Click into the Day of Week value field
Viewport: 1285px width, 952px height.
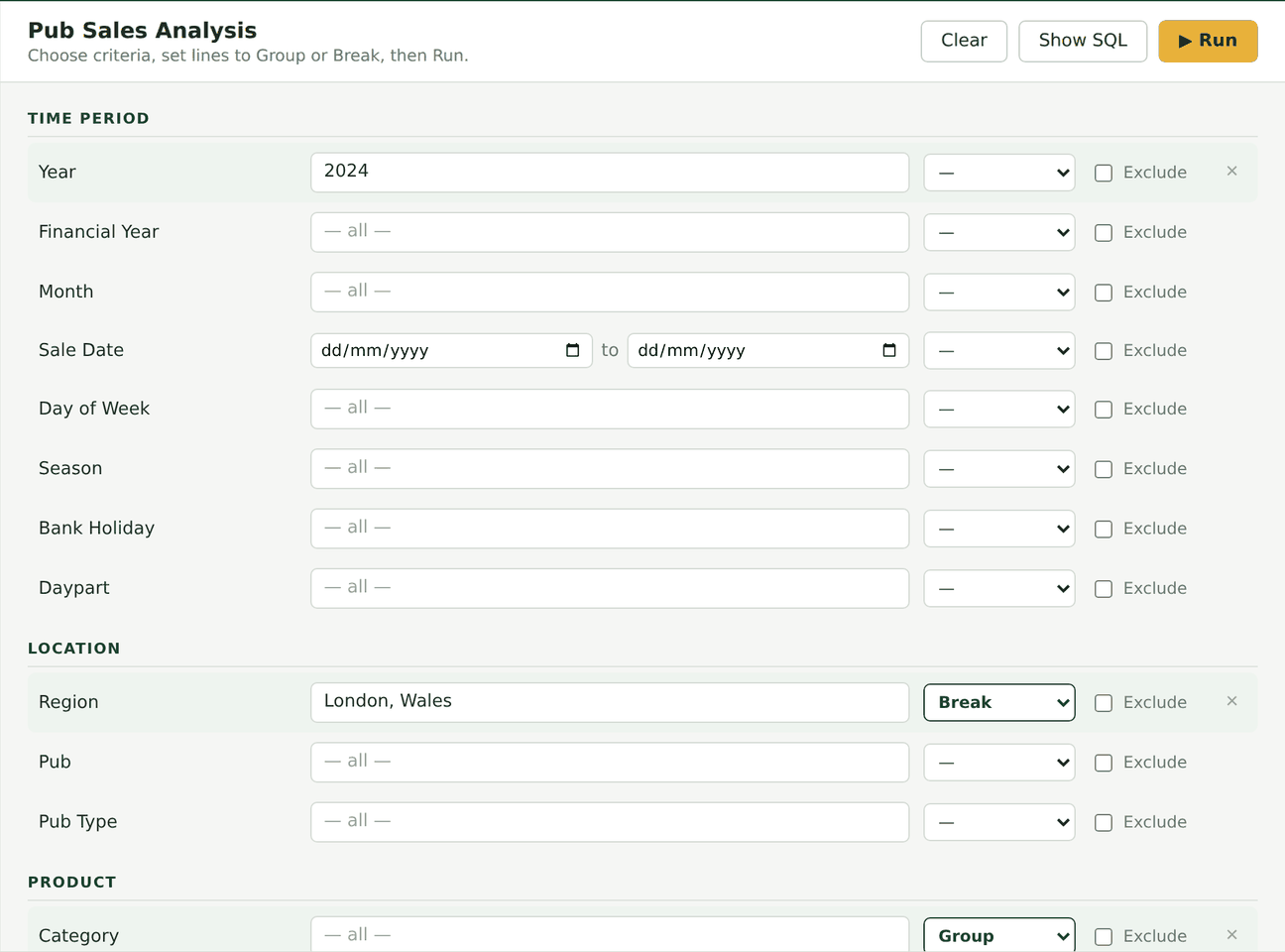pyautogui.click(x=610, y=409)
